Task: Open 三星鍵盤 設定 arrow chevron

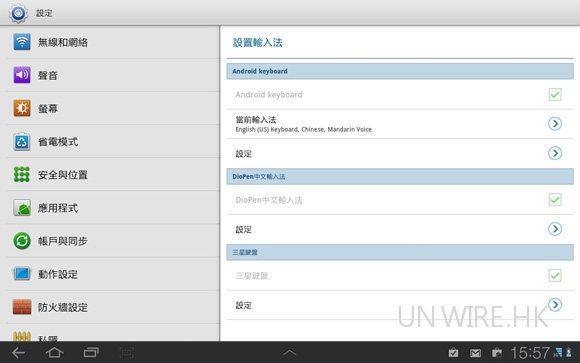Action: (555, 305)
